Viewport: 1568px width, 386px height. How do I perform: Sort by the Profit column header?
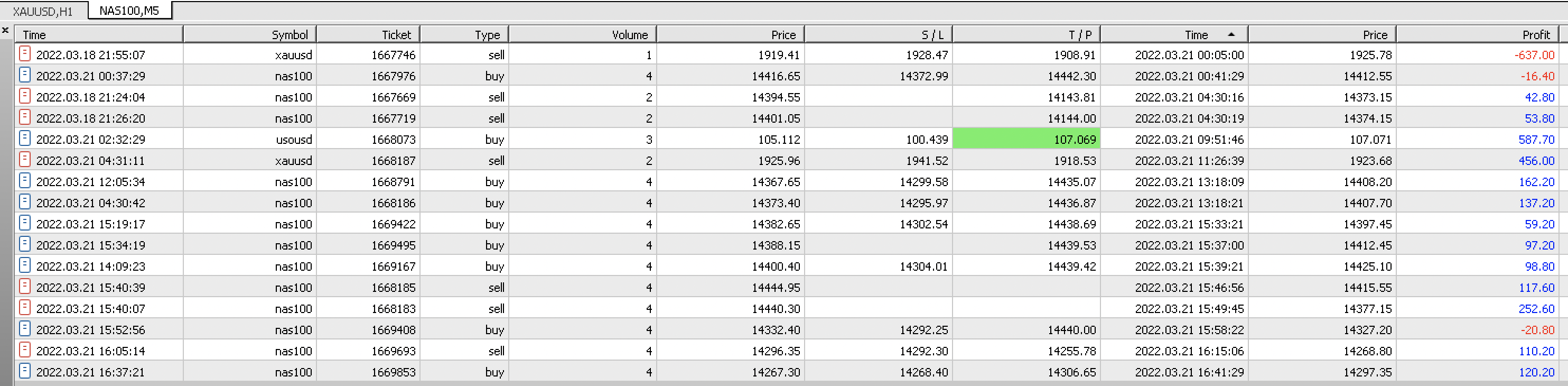1536,35
